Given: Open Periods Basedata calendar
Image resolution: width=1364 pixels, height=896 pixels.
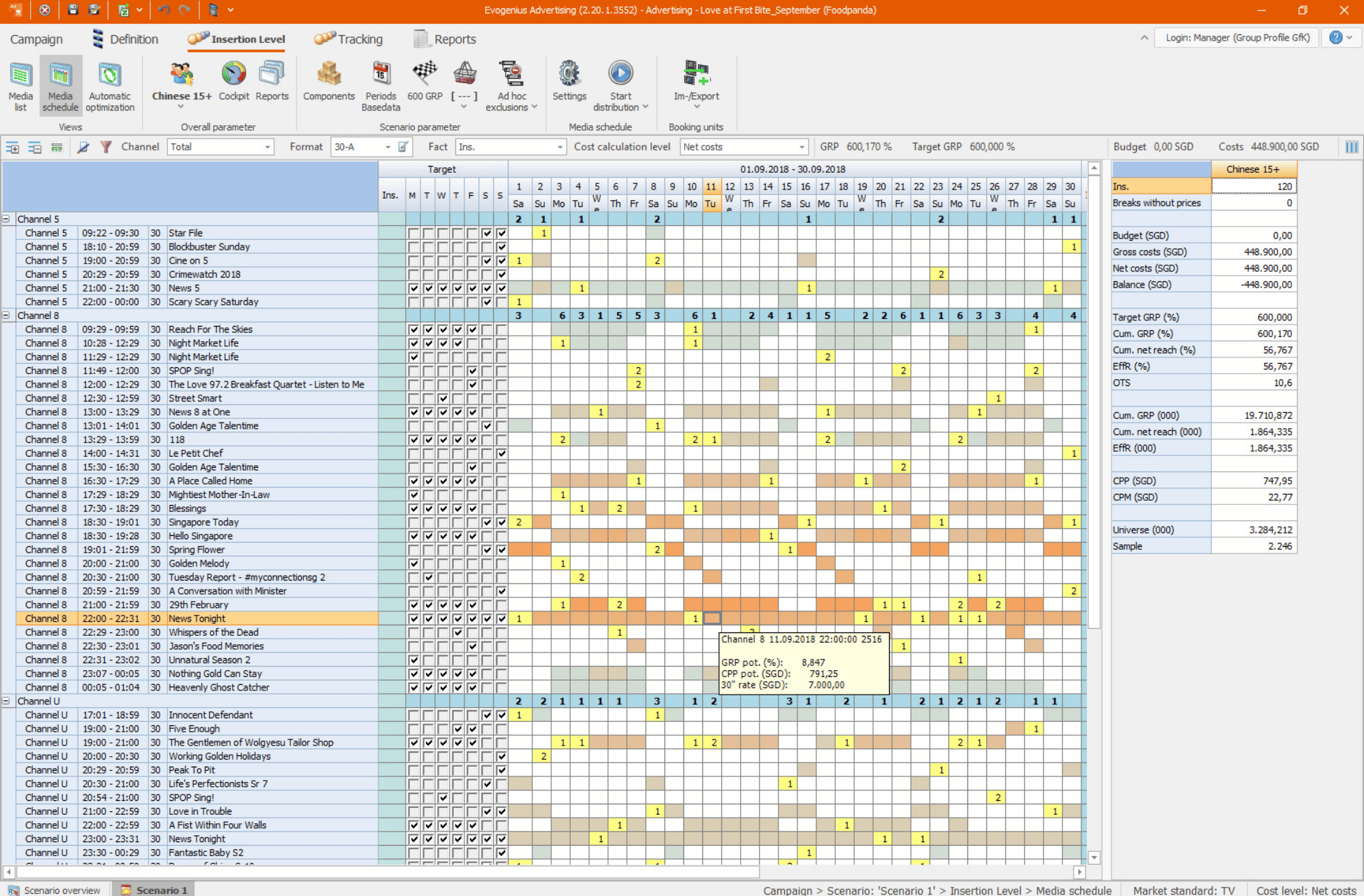Looking at the screenshot, I should (x=381, y=87).
